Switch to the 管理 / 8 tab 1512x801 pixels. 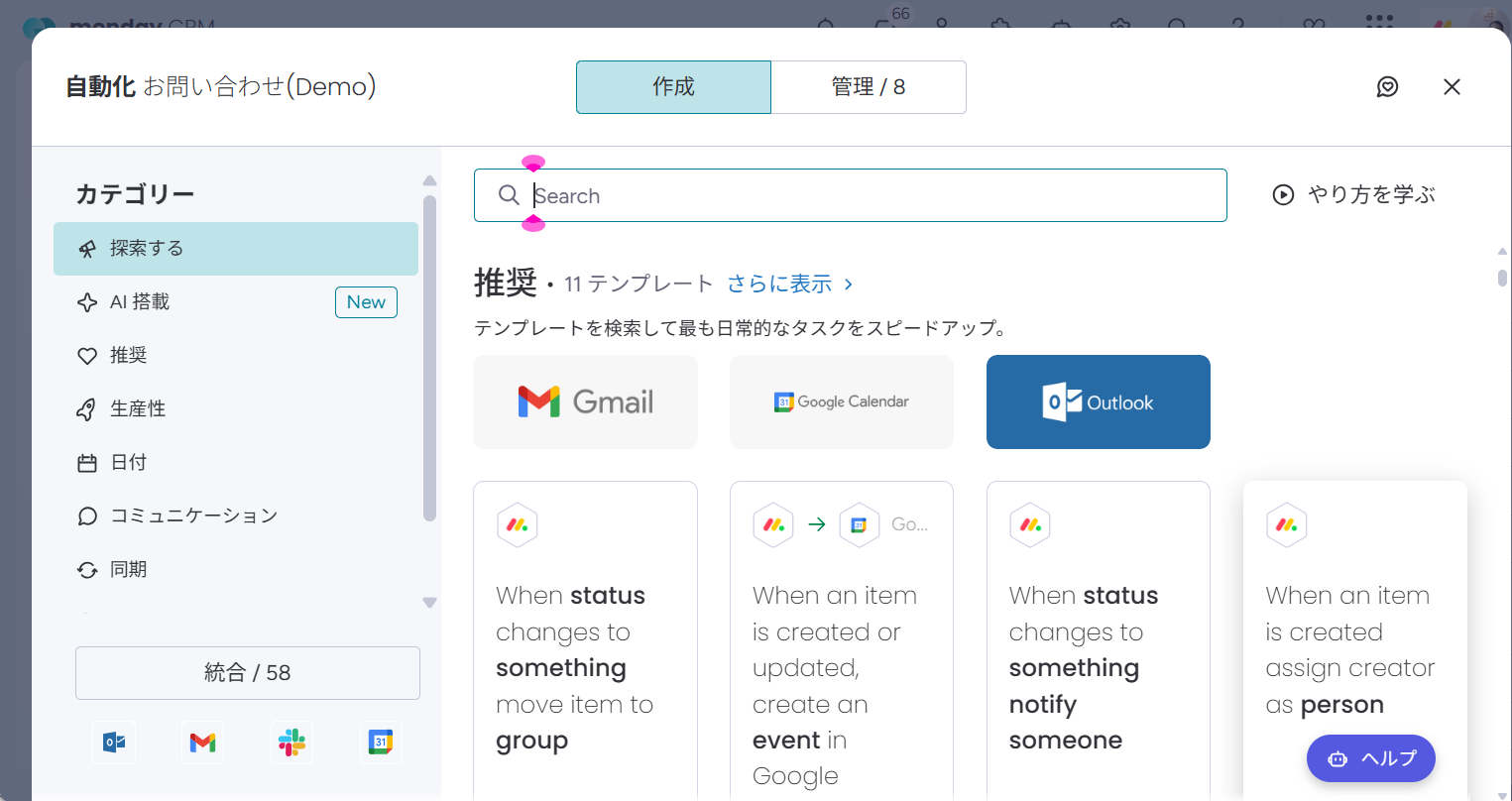pos(868,87)
